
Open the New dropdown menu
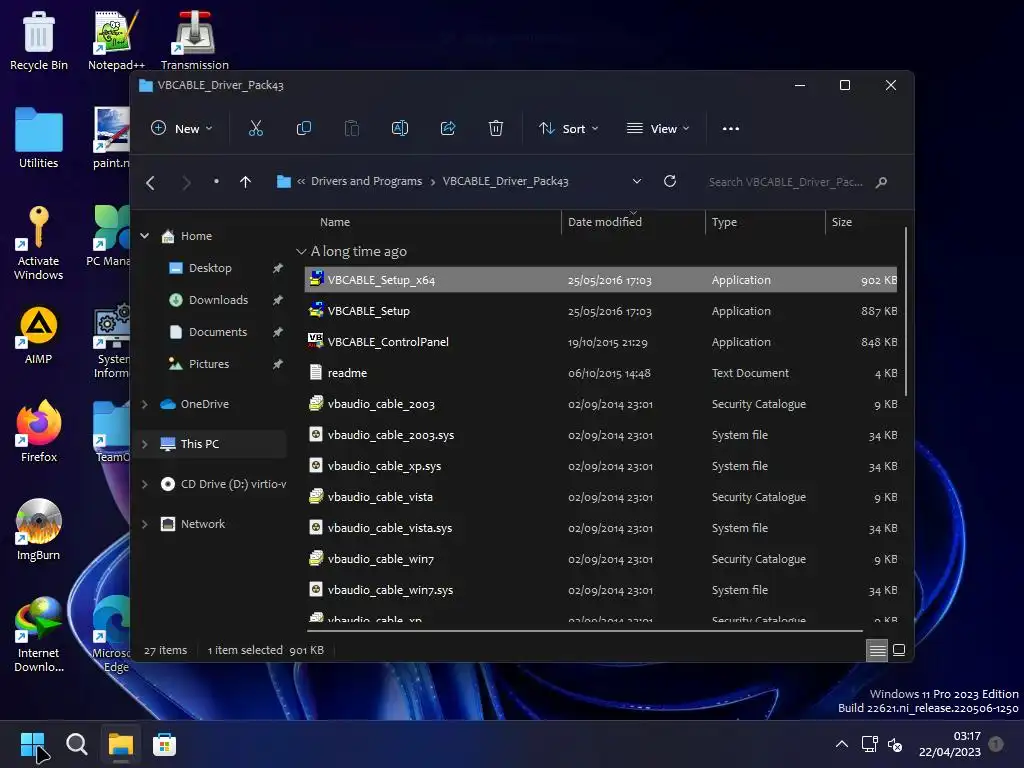182,129
